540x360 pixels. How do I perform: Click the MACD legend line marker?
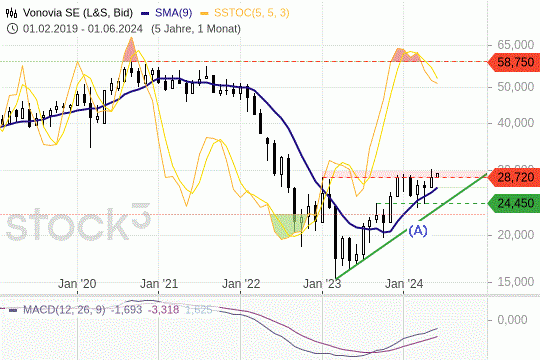[x=13, y=310]
